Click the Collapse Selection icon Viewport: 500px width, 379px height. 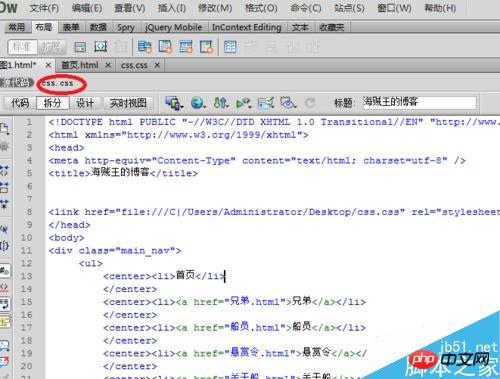click(4, 187)
